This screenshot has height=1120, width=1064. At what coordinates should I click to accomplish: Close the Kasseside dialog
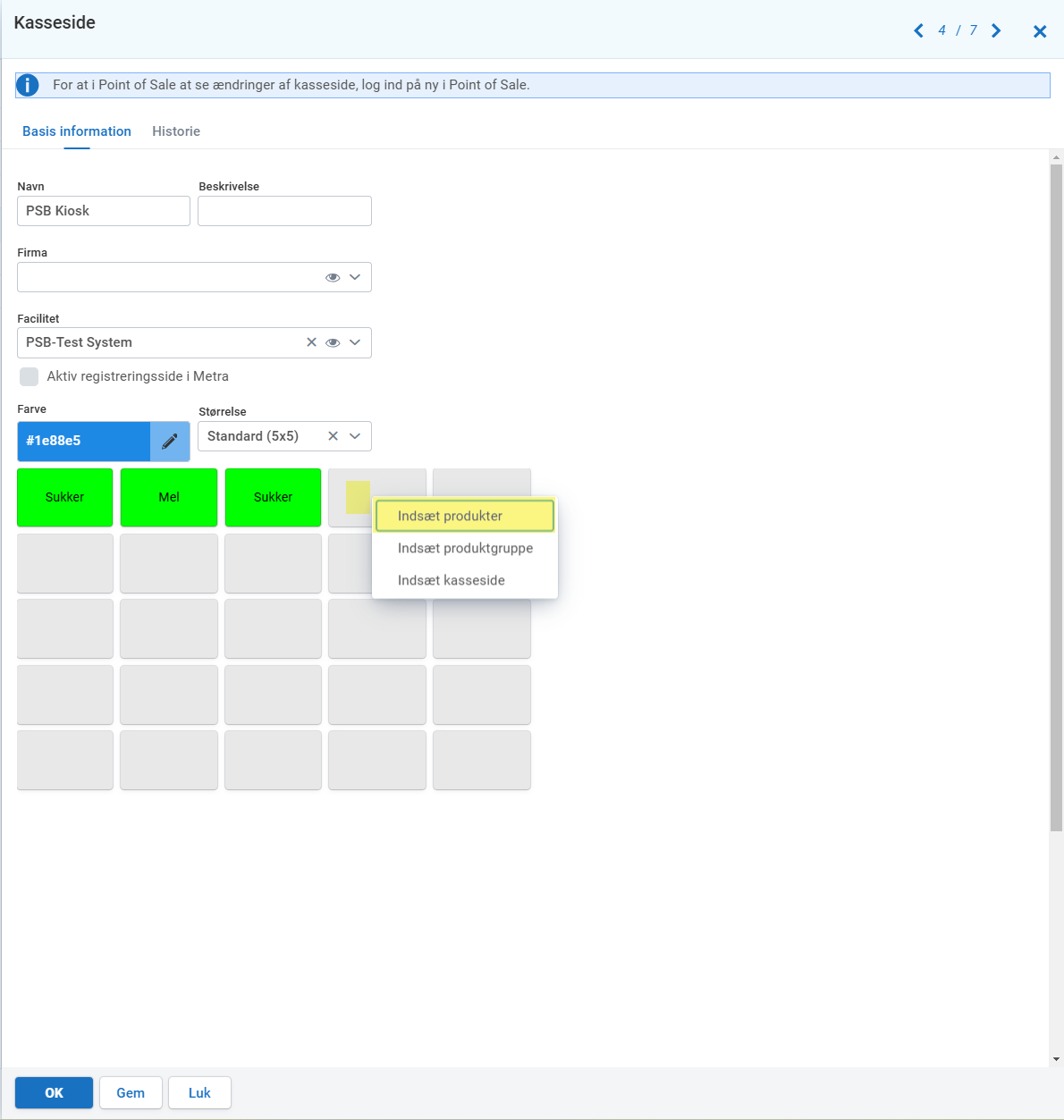pyautogui.click(x=1040, y=32)
